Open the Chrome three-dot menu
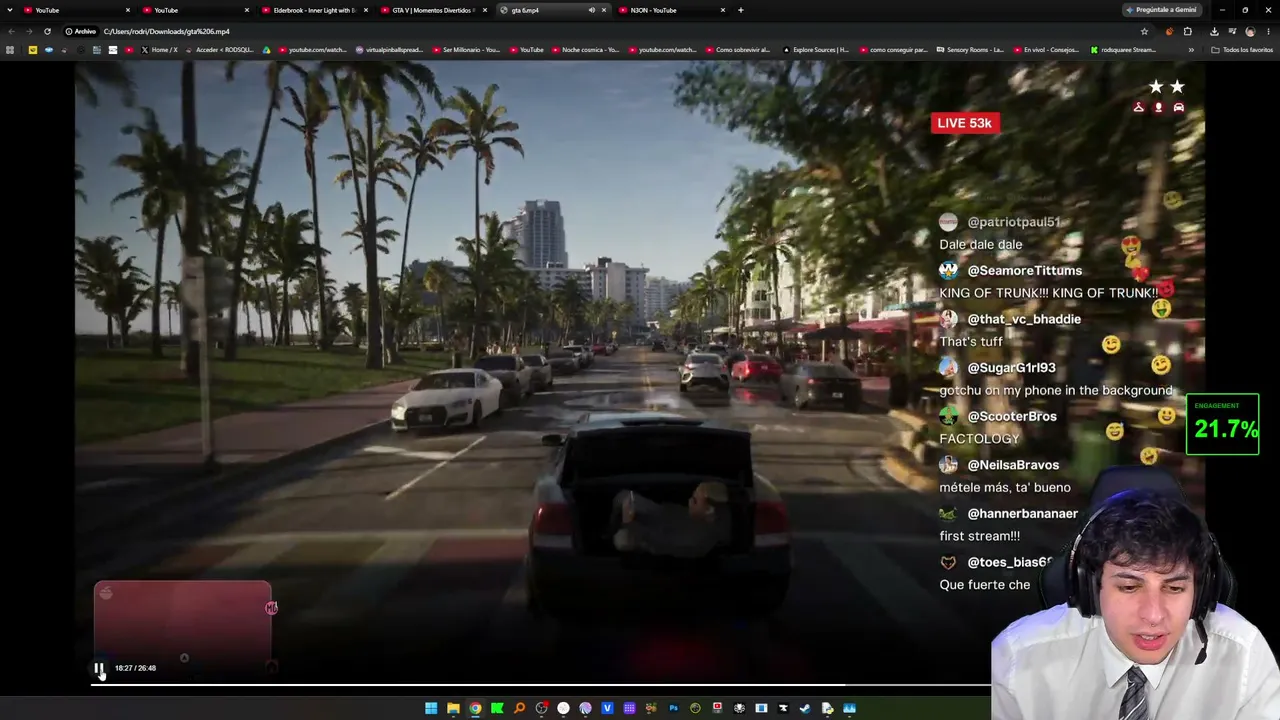This screenshot has height=720, width=1280. point(1268,31)
